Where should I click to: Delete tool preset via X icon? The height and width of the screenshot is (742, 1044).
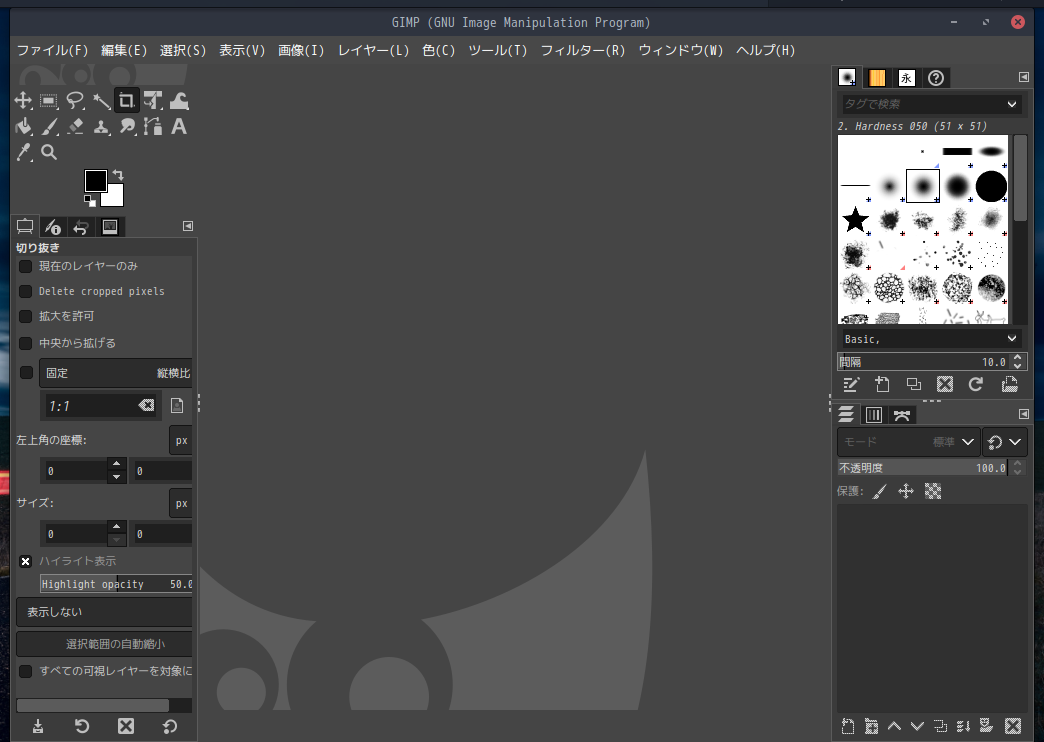click(126, 726)
